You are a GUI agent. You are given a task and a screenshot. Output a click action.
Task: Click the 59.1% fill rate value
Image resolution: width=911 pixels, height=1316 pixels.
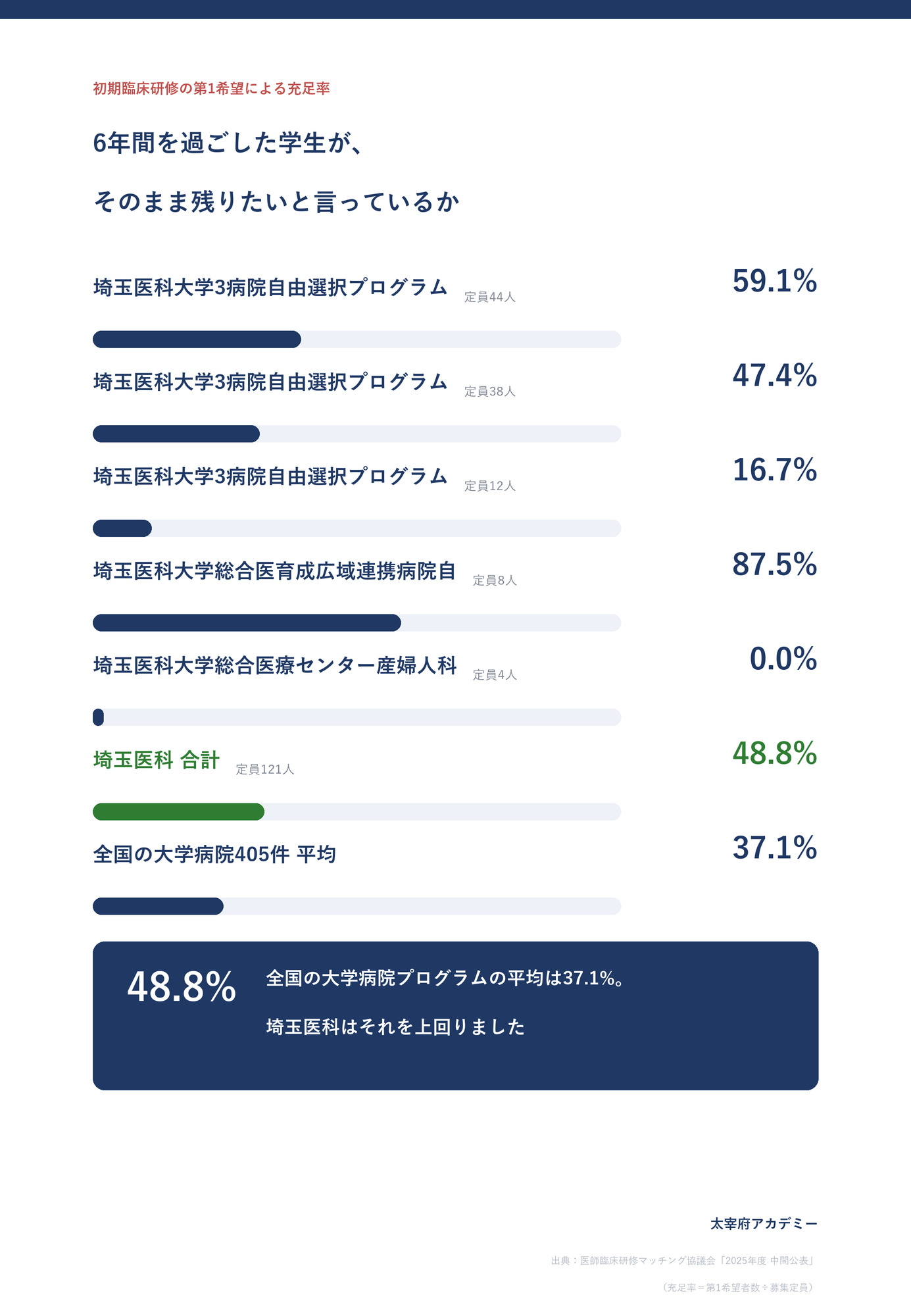(774, 281)
